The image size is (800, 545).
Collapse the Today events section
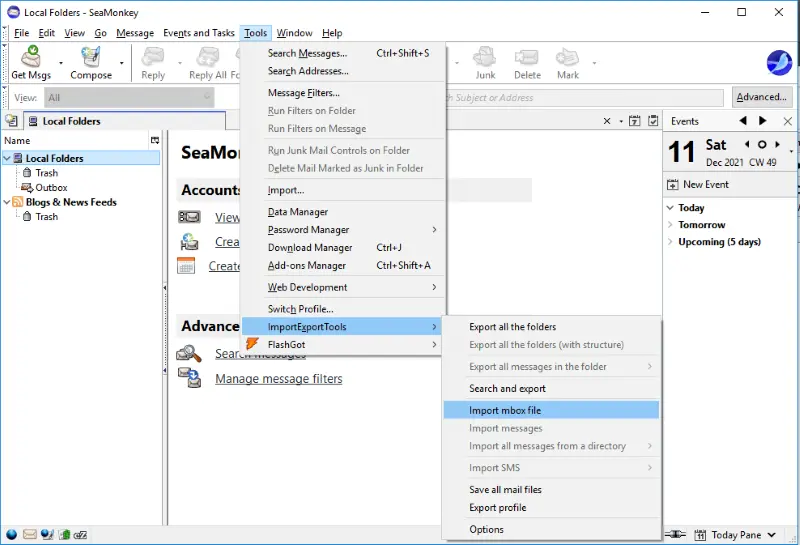(x=670, y=208)
